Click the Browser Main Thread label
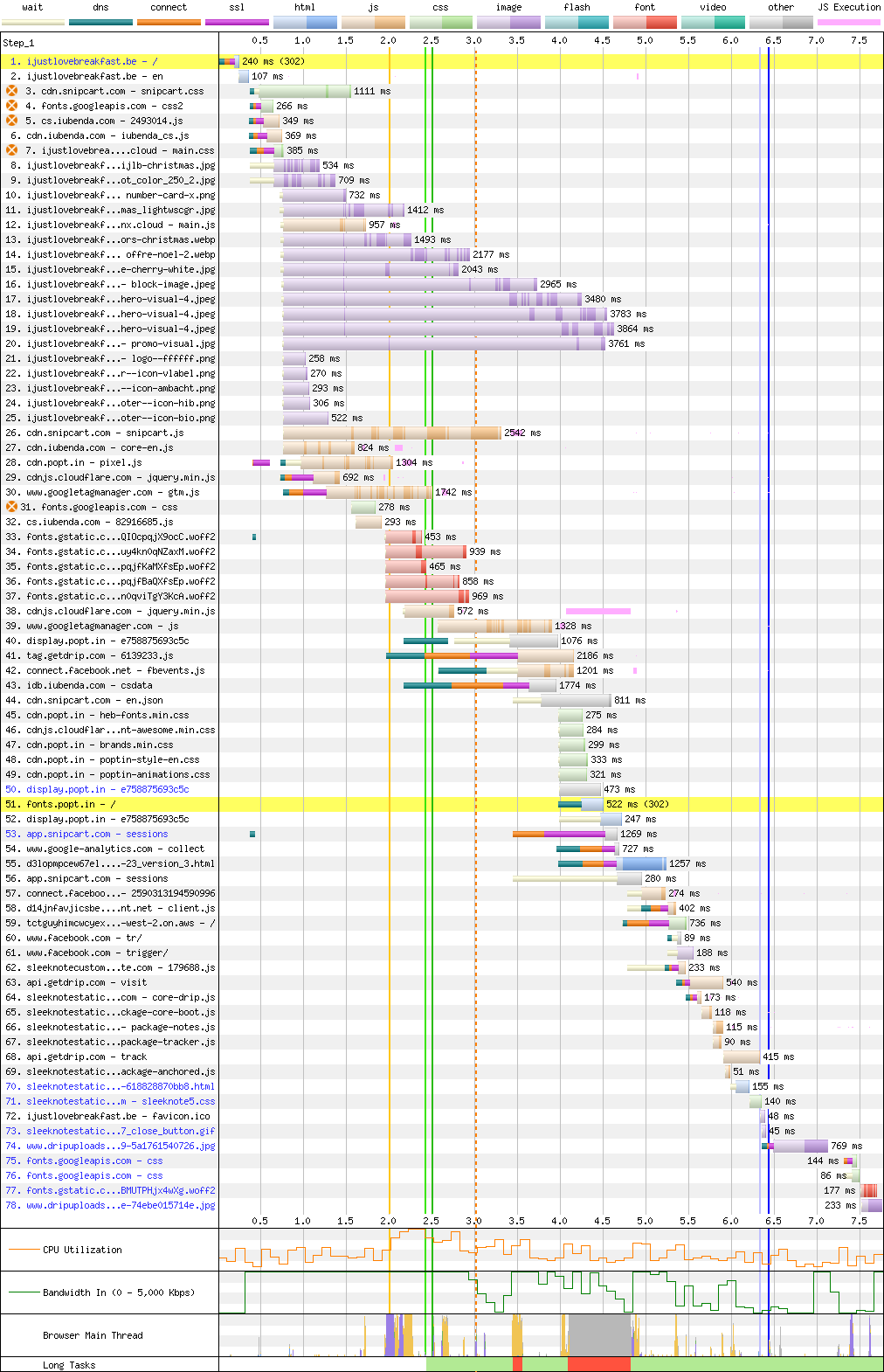The image size is (884, 1372). [x=93, y=1335]
